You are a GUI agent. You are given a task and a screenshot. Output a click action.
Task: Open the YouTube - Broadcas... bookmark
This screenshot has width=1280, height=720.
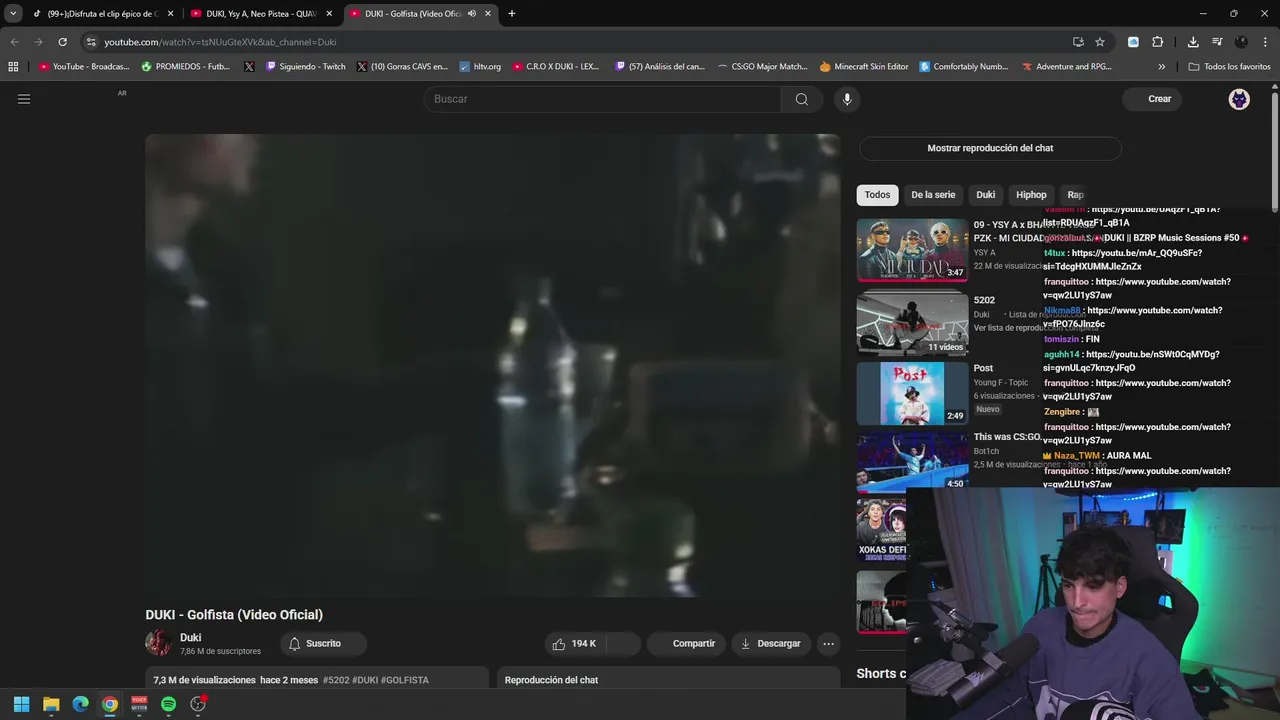[x=84, y=67]
